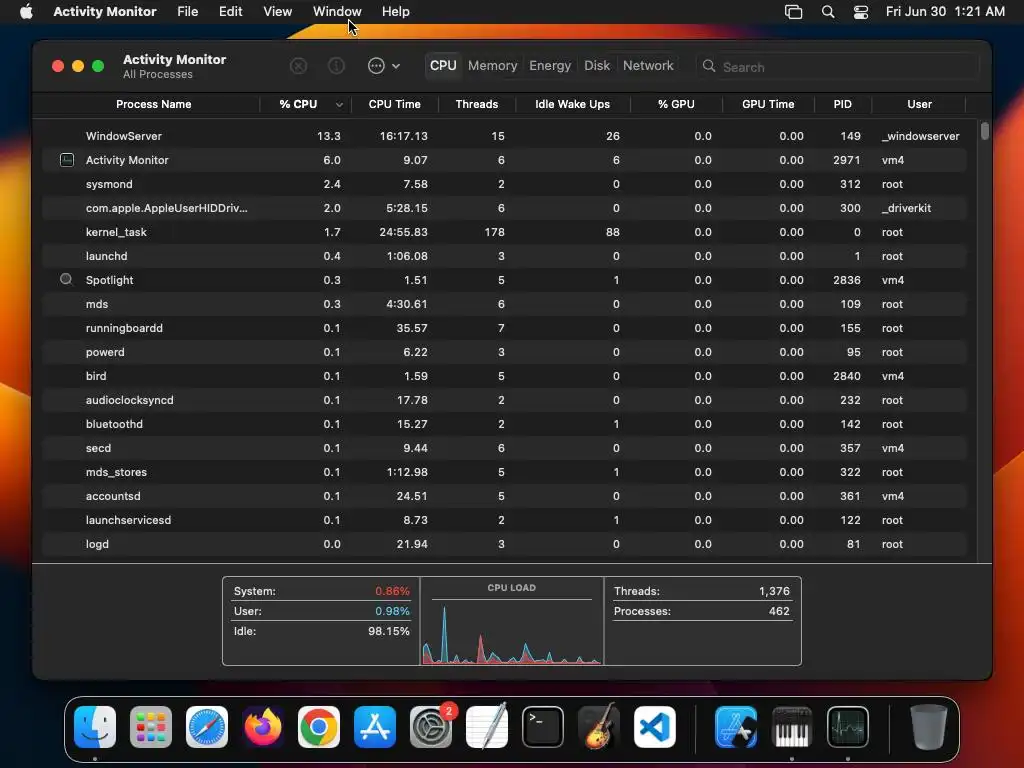1024x768 pixels.
Task: Open the Activity Monitor app menu
Action: point(104,12)
